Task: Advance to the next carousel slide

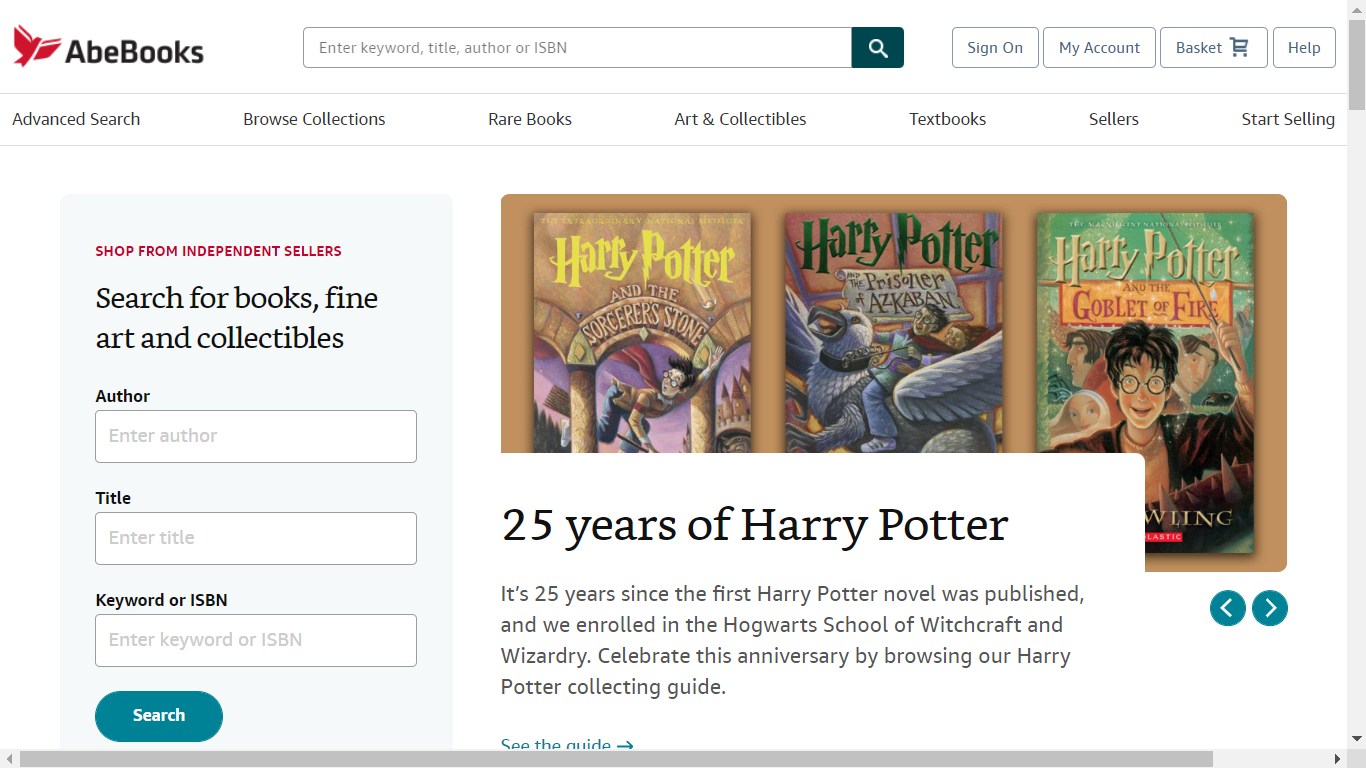Action: pyautogui.click(x=1269, y=608)
